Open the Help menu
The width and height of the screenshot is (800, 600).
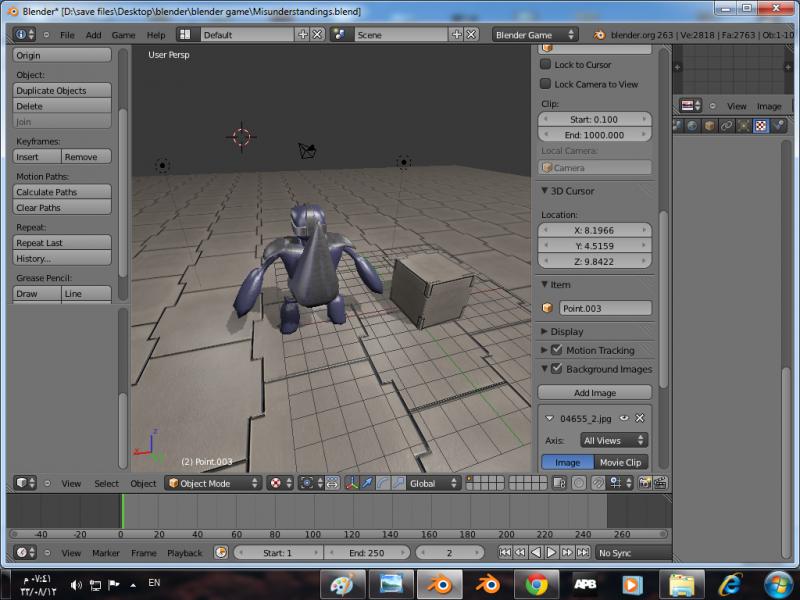pos(156,35)
